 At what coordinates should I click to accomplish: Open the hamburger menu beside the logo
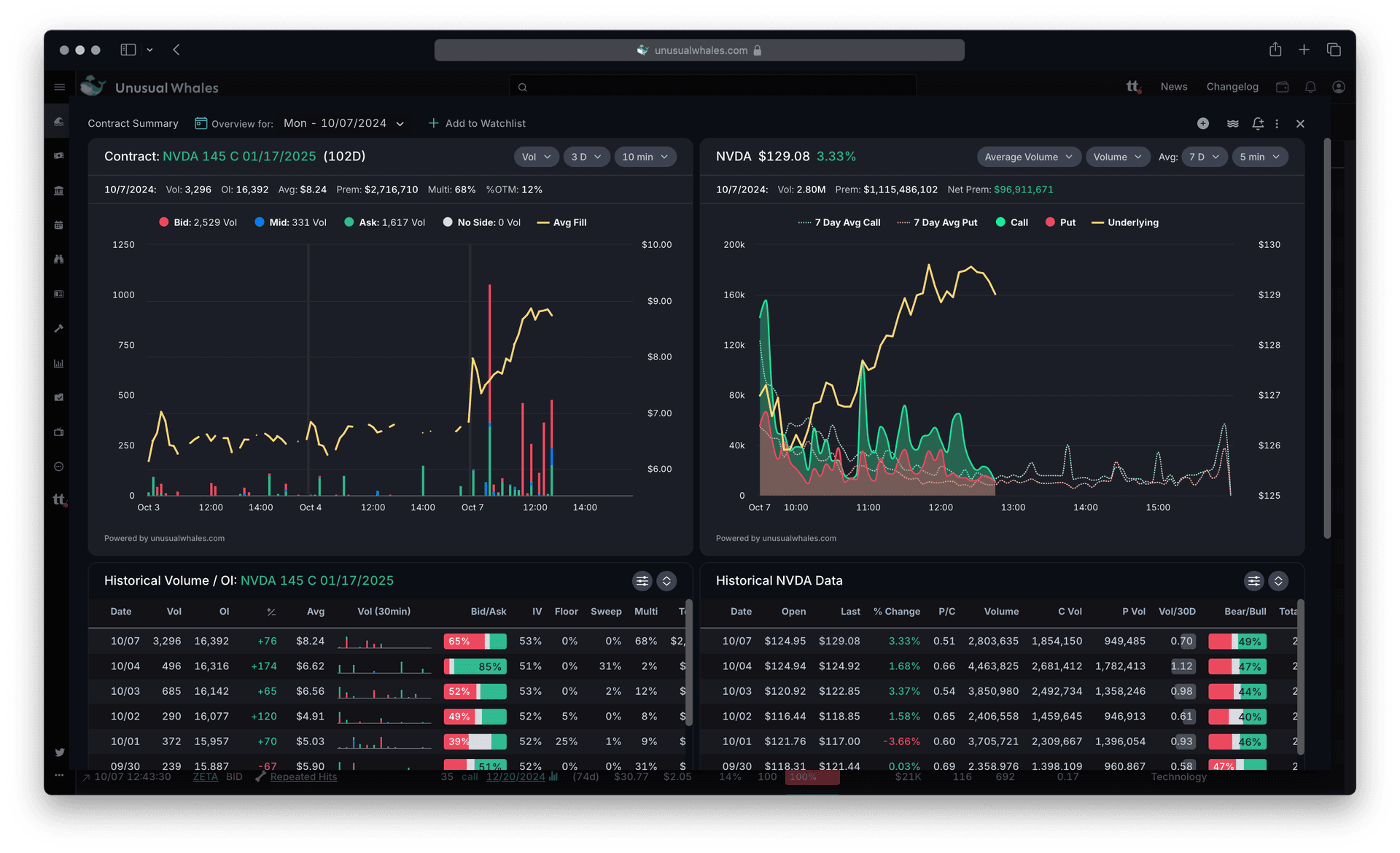click(60, 87)
